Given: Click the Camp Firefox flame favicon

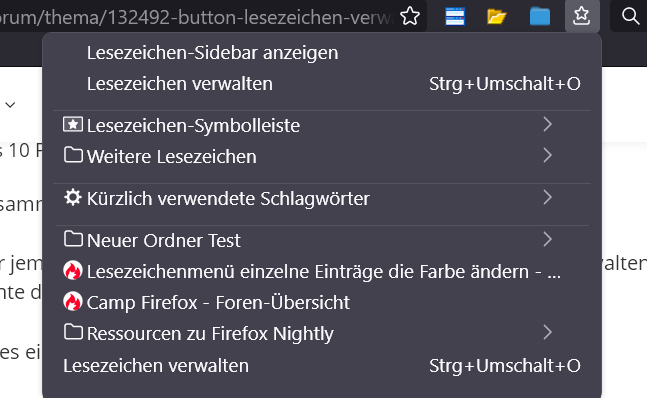Looking at the screenshot, I should [73, 302].
